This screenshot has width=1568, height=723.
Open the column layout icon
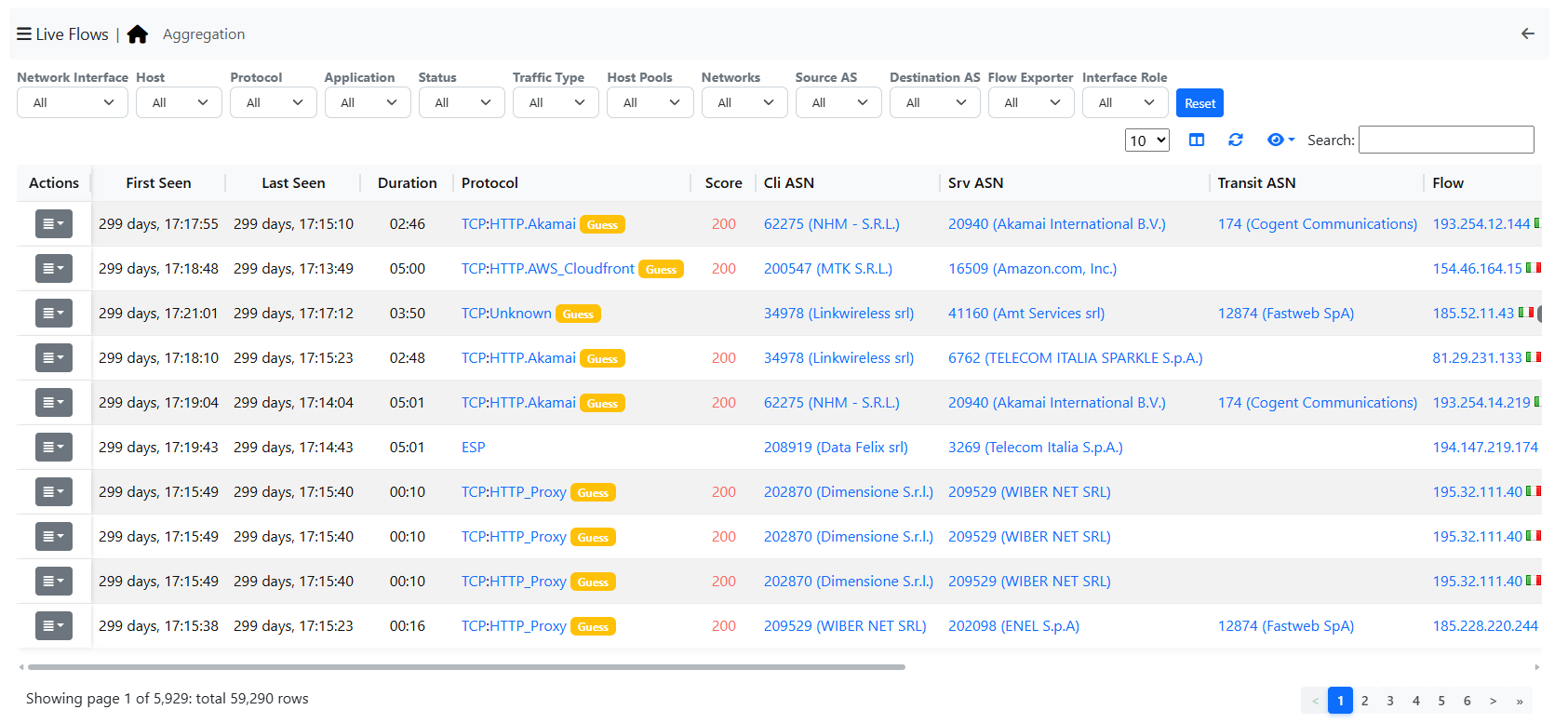[x=1197, y=140]
